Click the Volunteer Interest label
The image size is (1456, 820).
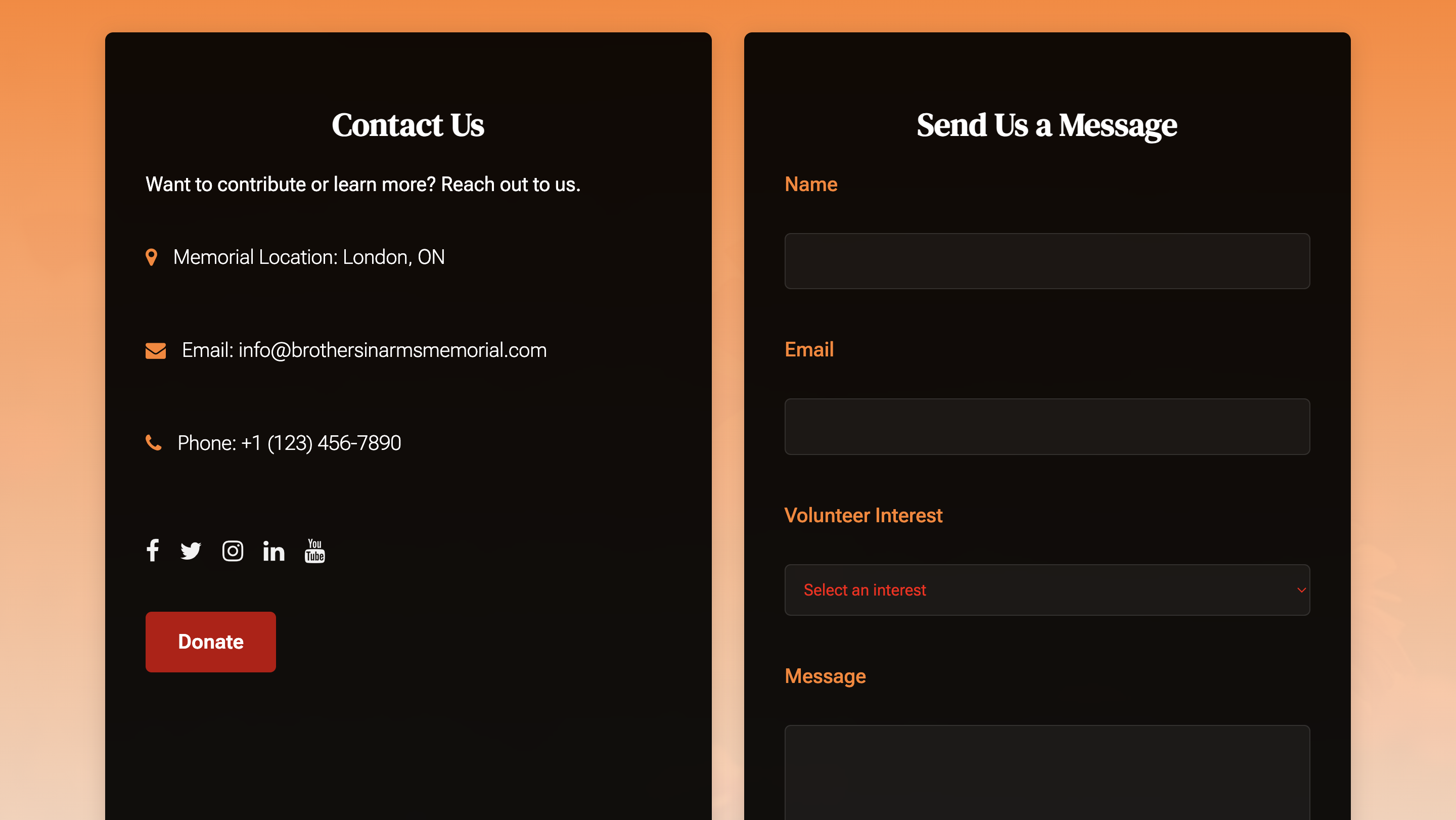tap(863, 515)
